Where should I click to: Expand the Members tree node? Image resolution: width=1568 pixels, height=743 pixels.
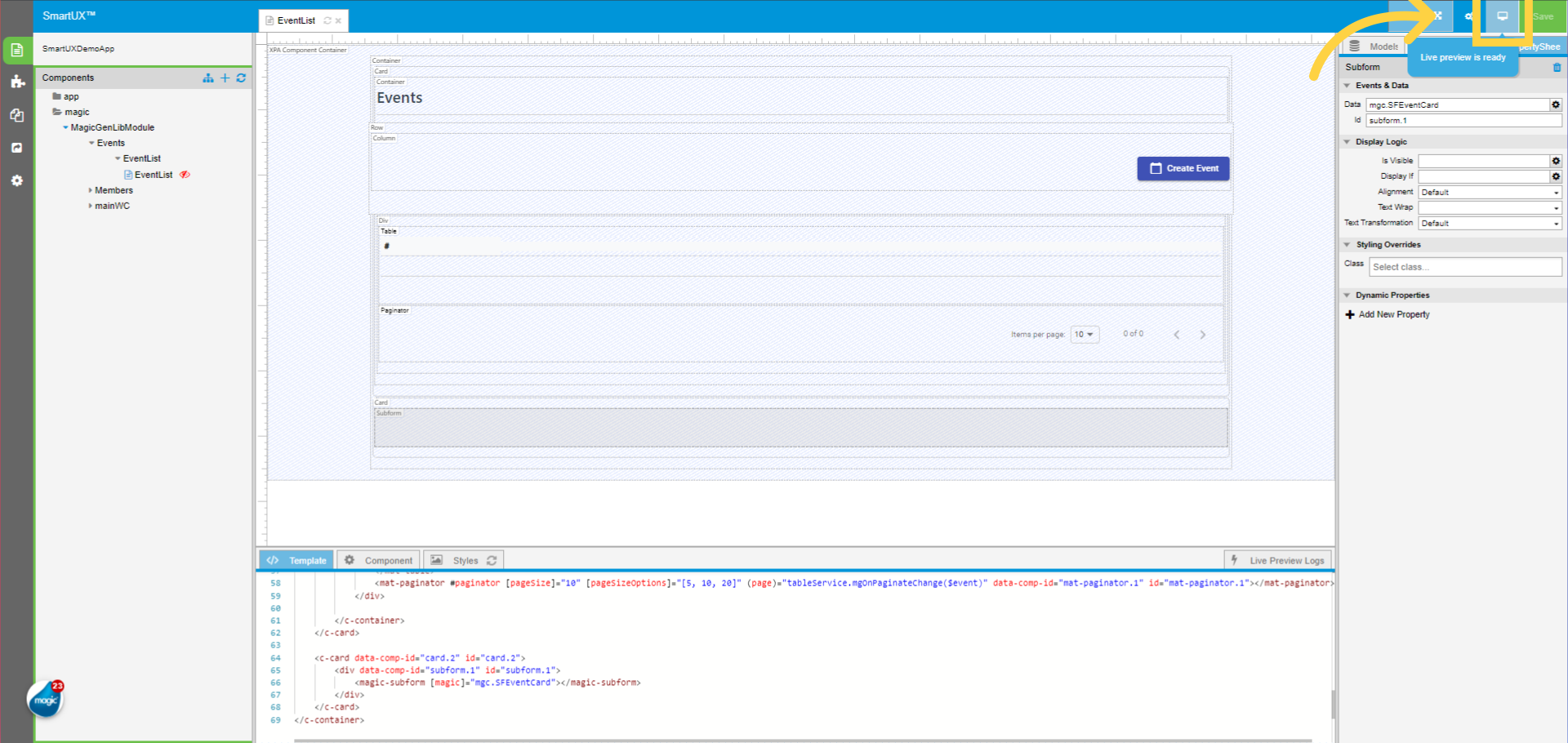tap(91, 190)
